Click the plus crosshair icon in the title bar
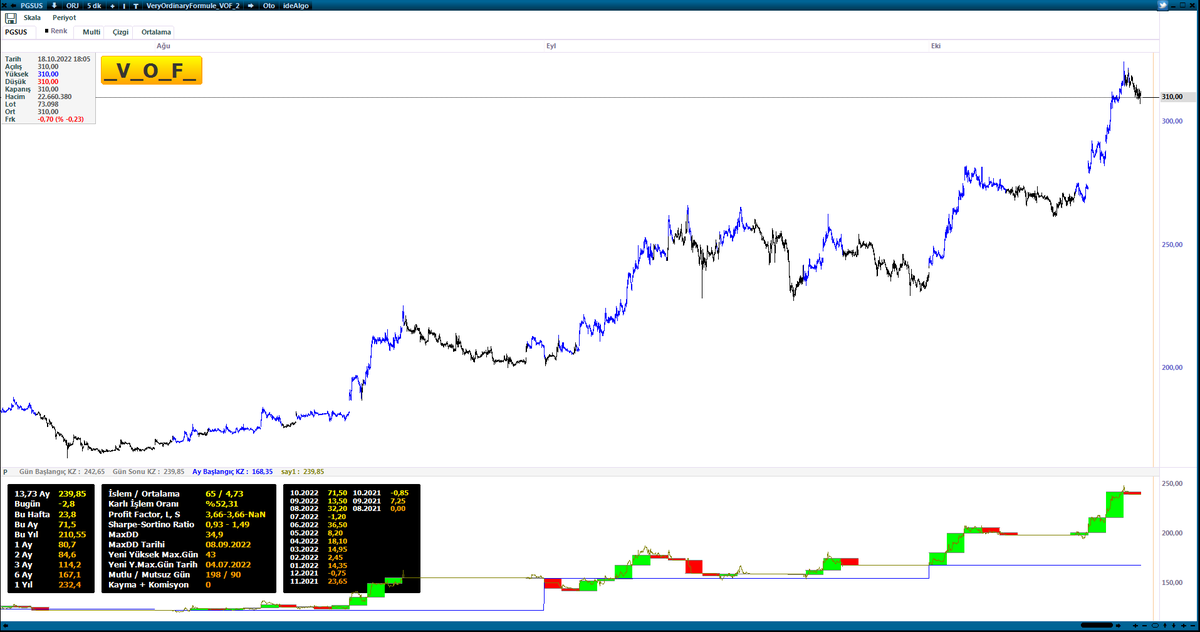The height and width of the screenshot is (632, 1200). [x=112, y=6]
